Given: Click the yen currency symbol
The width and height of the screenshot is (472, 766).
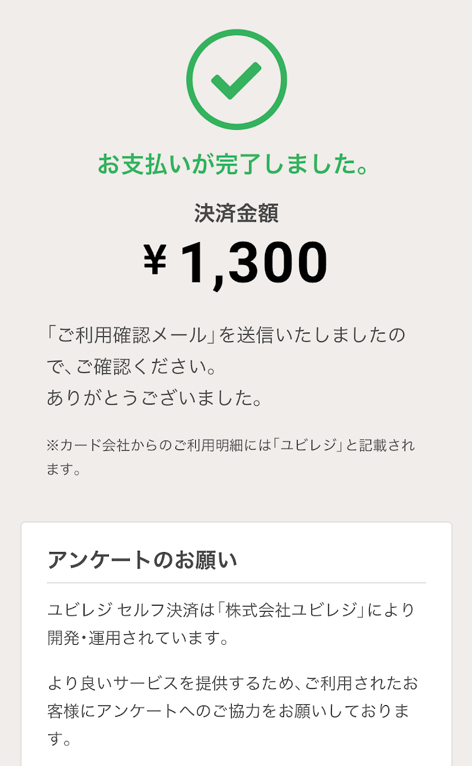Looking at the screenshot, I should coord(155,259).
